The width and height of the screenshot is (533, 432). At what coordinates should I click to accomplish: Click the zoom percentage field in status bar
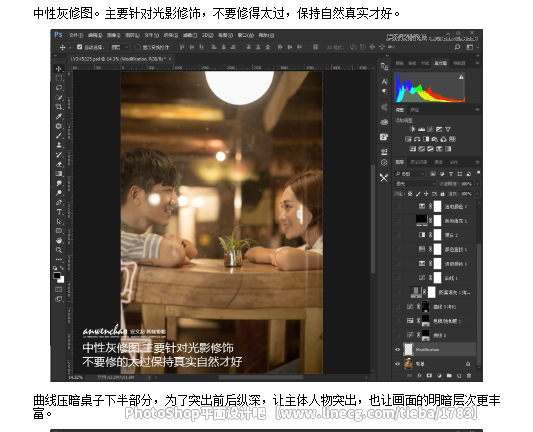point(76,377)
